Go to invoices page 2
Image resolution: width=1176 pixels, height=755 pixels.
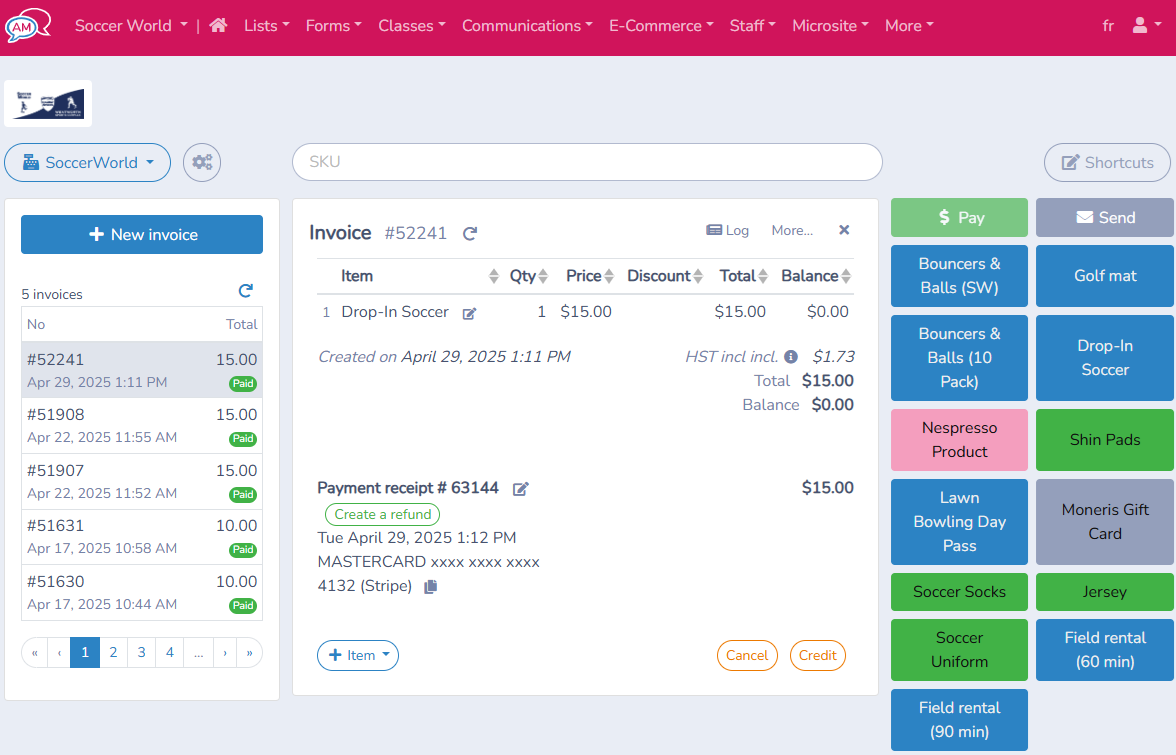[x=113, y=652]
